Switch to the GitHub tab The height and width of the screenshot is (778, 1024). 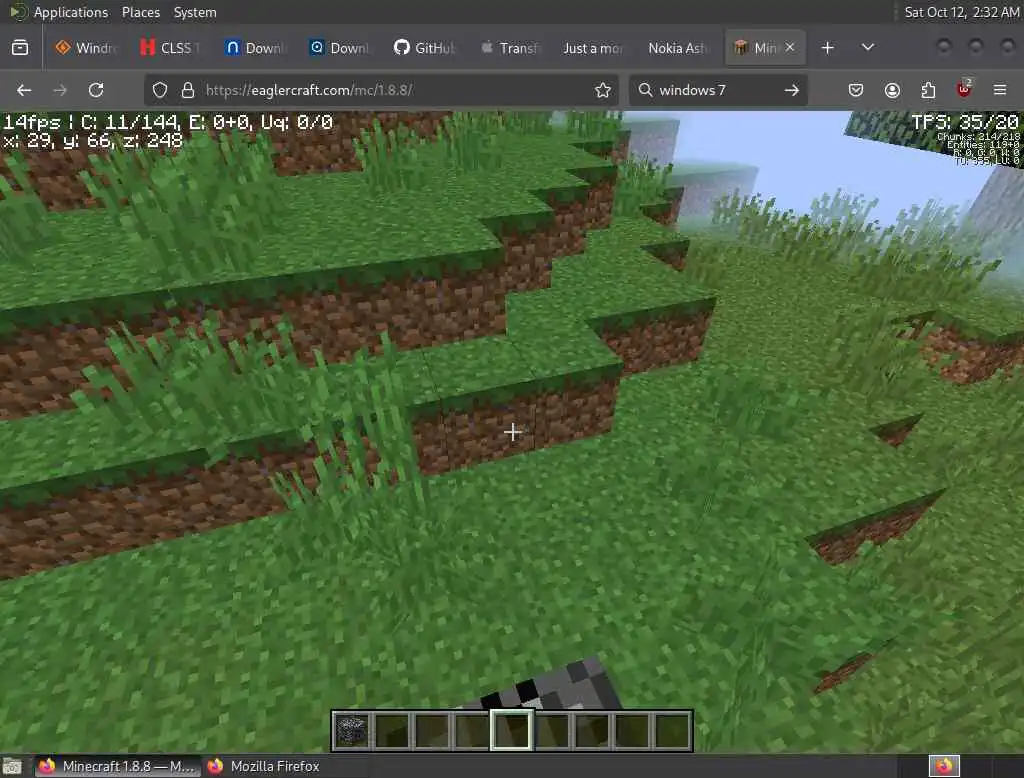pyautogui.click(x=425, y=48)
